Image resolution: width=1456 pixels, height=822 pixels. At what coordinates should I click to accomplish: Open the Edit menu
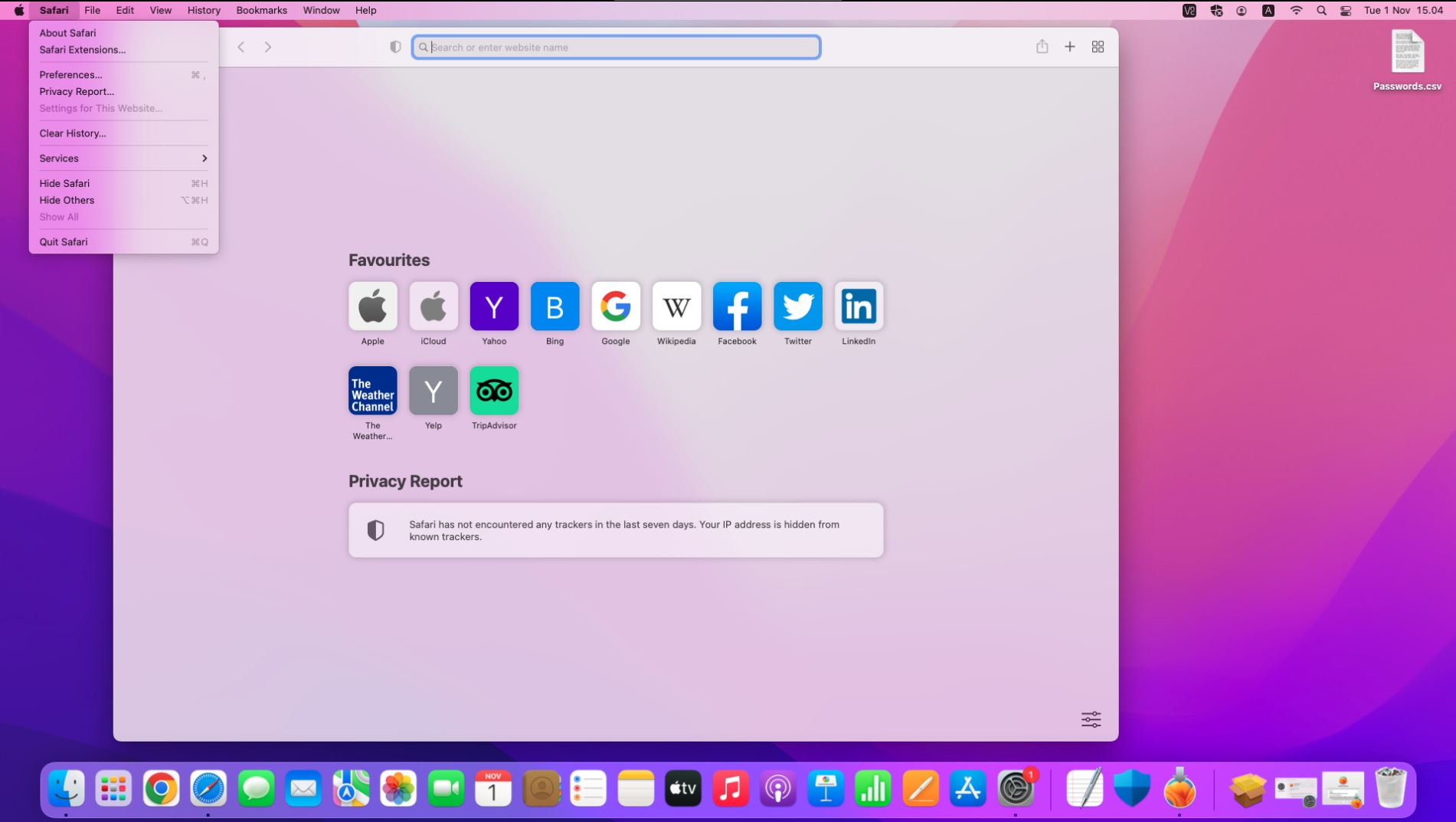(125, 10)
